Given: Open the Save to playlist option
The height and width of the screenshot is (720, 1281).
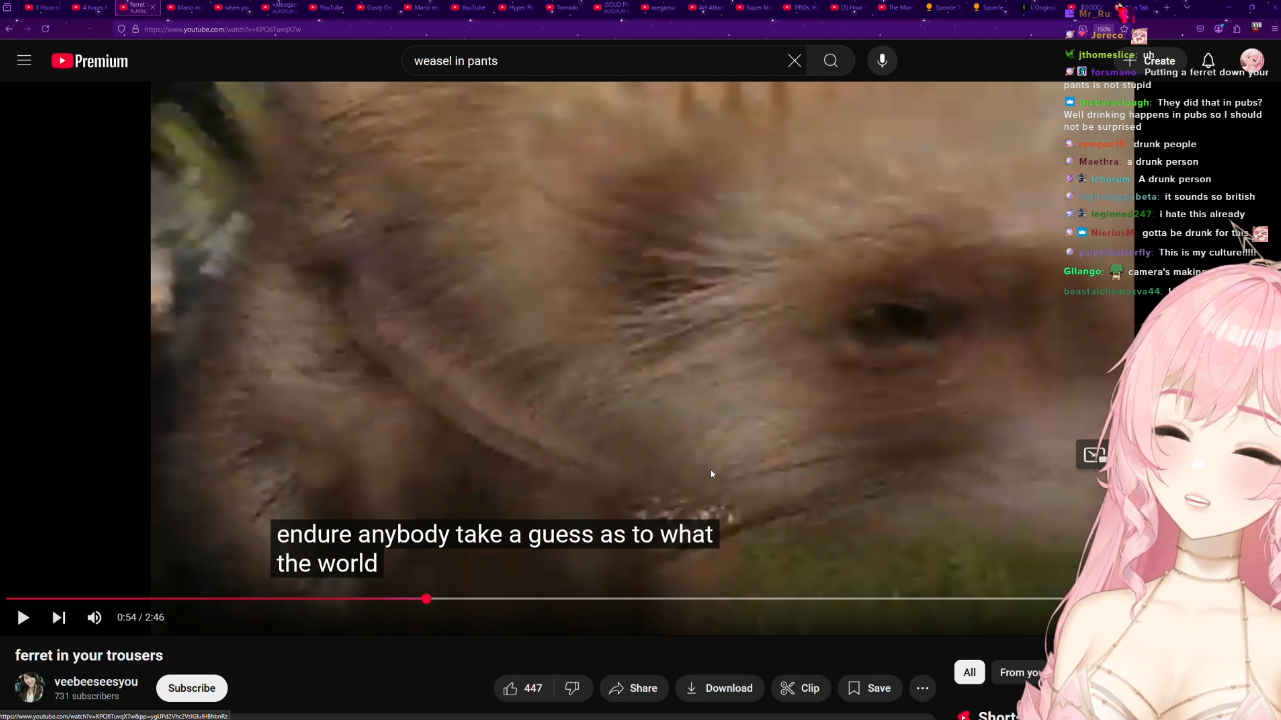Looking at the screenshot, I should [x=868, y=688].
